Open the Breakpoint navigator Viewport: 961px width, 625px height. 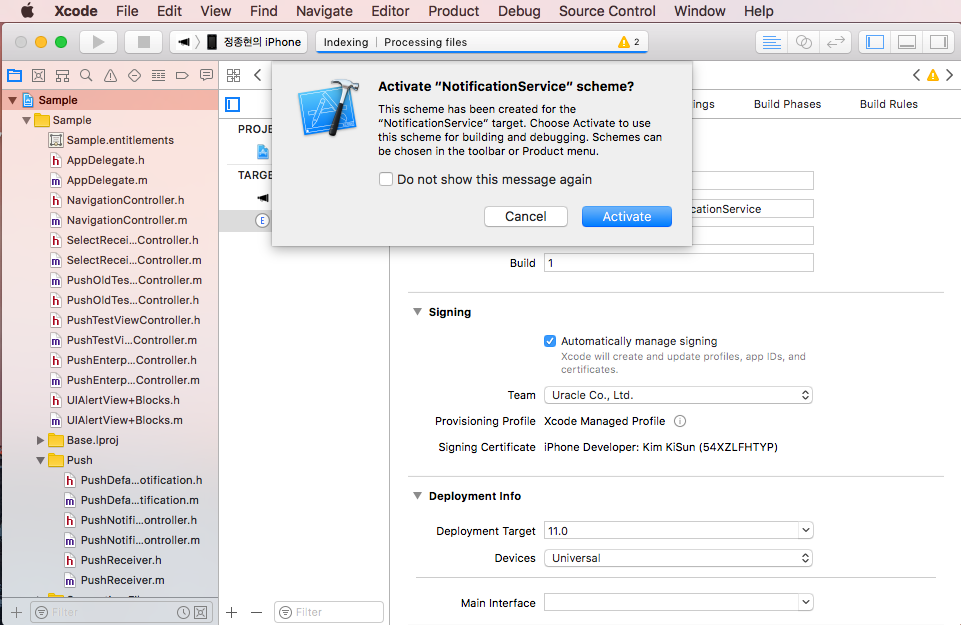pos(182,75)
